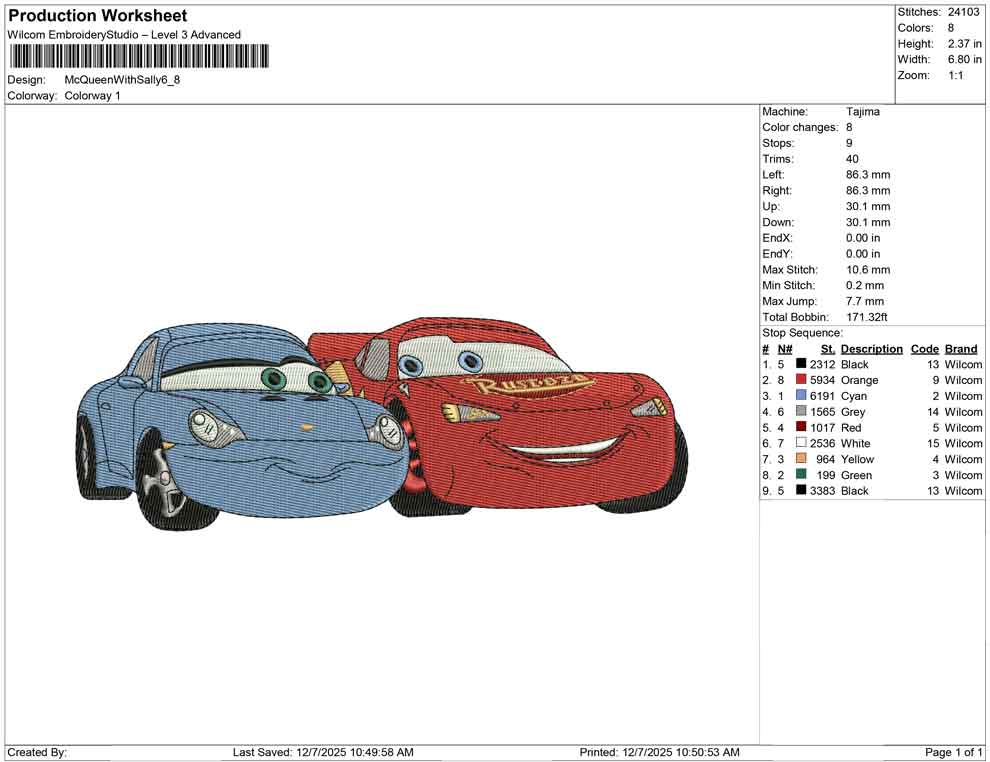Click 'Printed: 12/7/2025 10:50:53 AM'
Screen dimensions: 990x762
coord(659,752)
